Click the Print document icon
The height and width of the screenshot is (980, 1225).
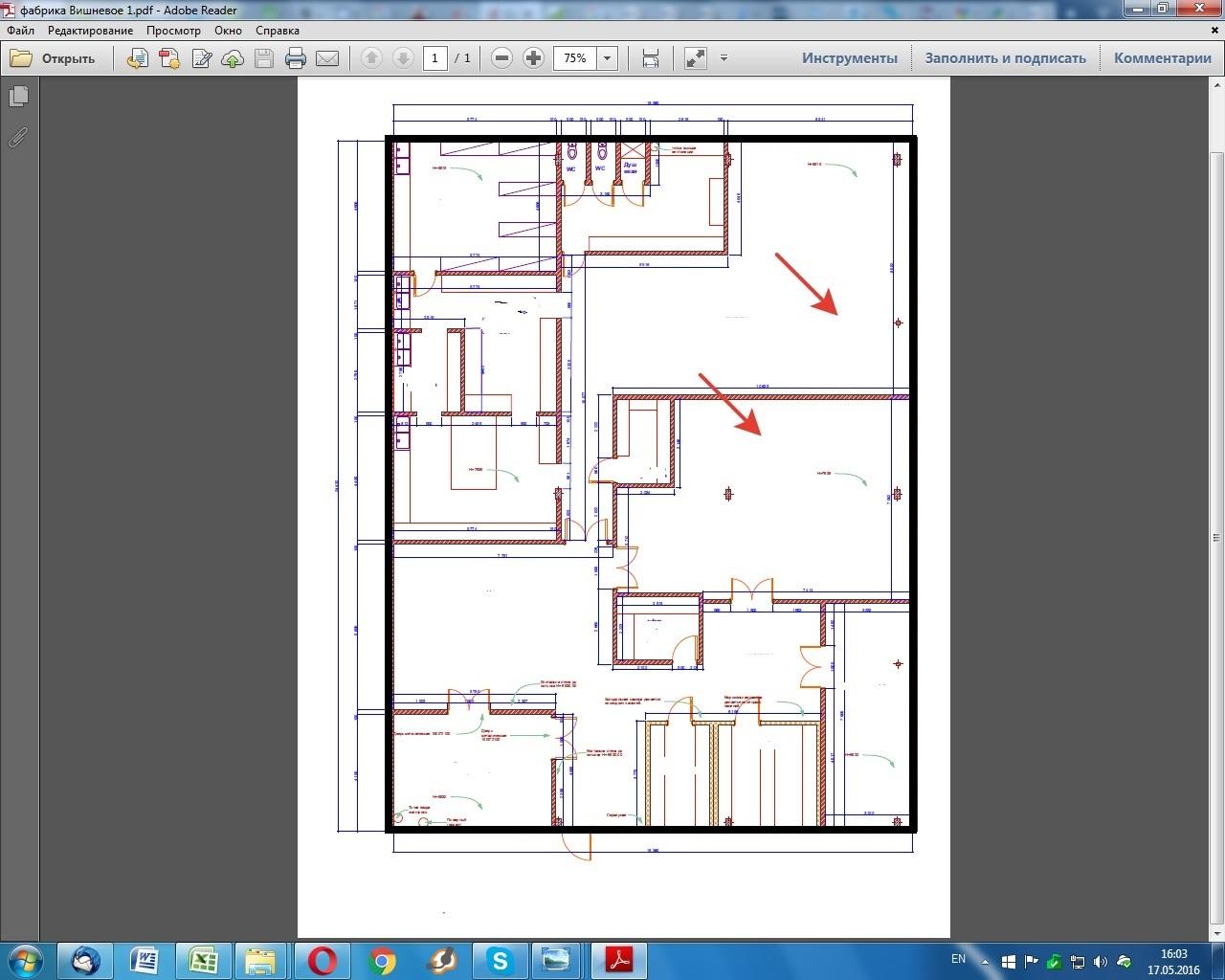[x=296, y=58]
